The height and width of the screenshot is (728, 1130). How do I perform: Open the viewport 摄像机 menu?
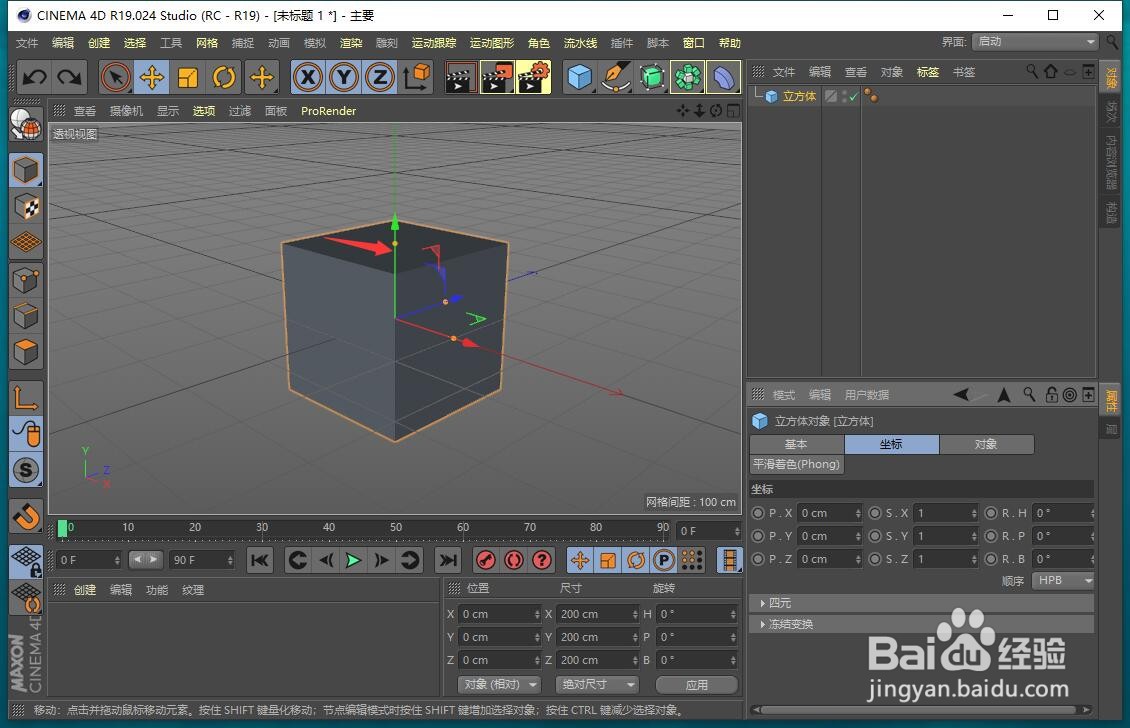(x=126, y=111)
